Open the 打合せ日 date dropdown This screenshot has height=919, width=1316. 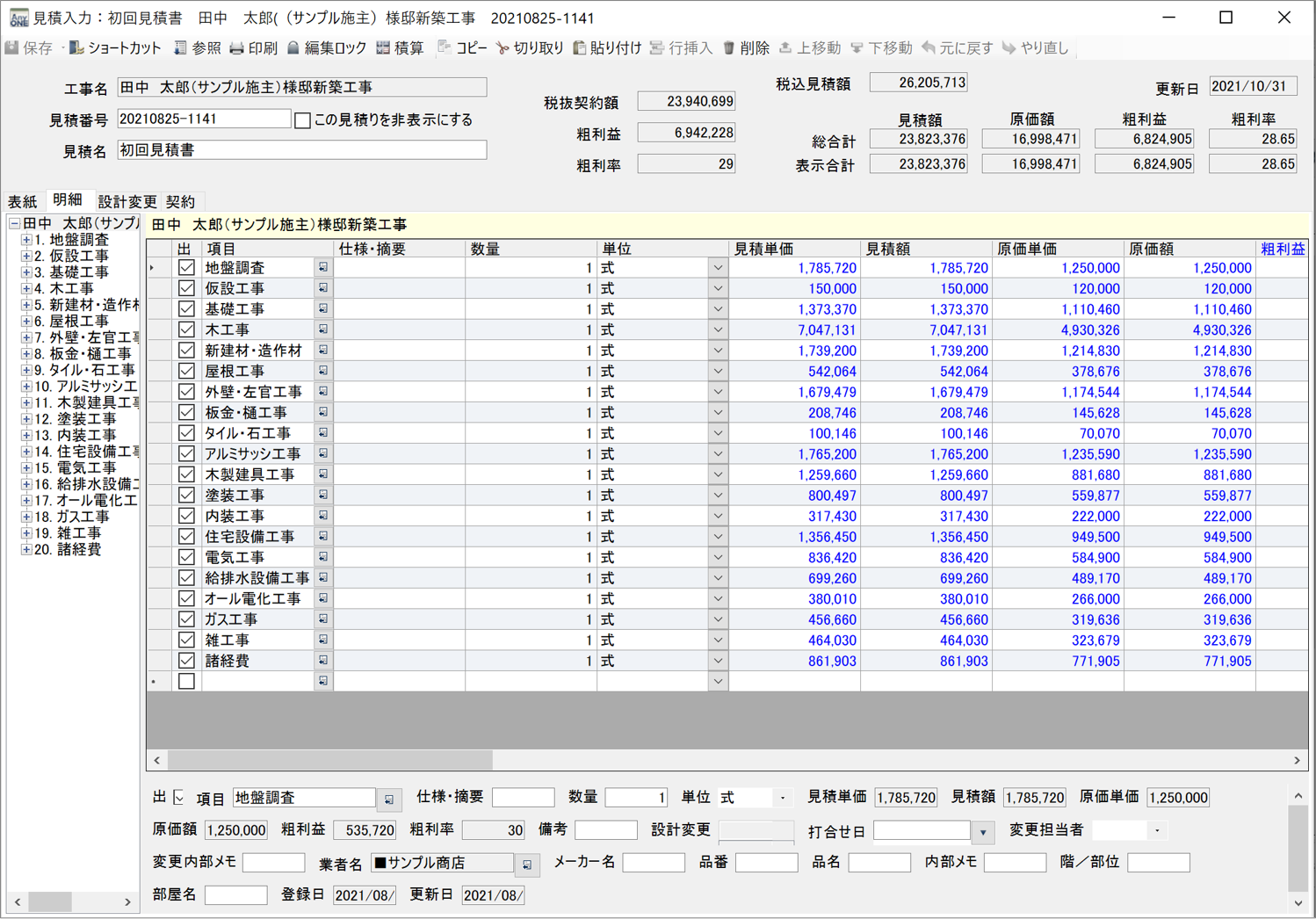coord(983,831)
